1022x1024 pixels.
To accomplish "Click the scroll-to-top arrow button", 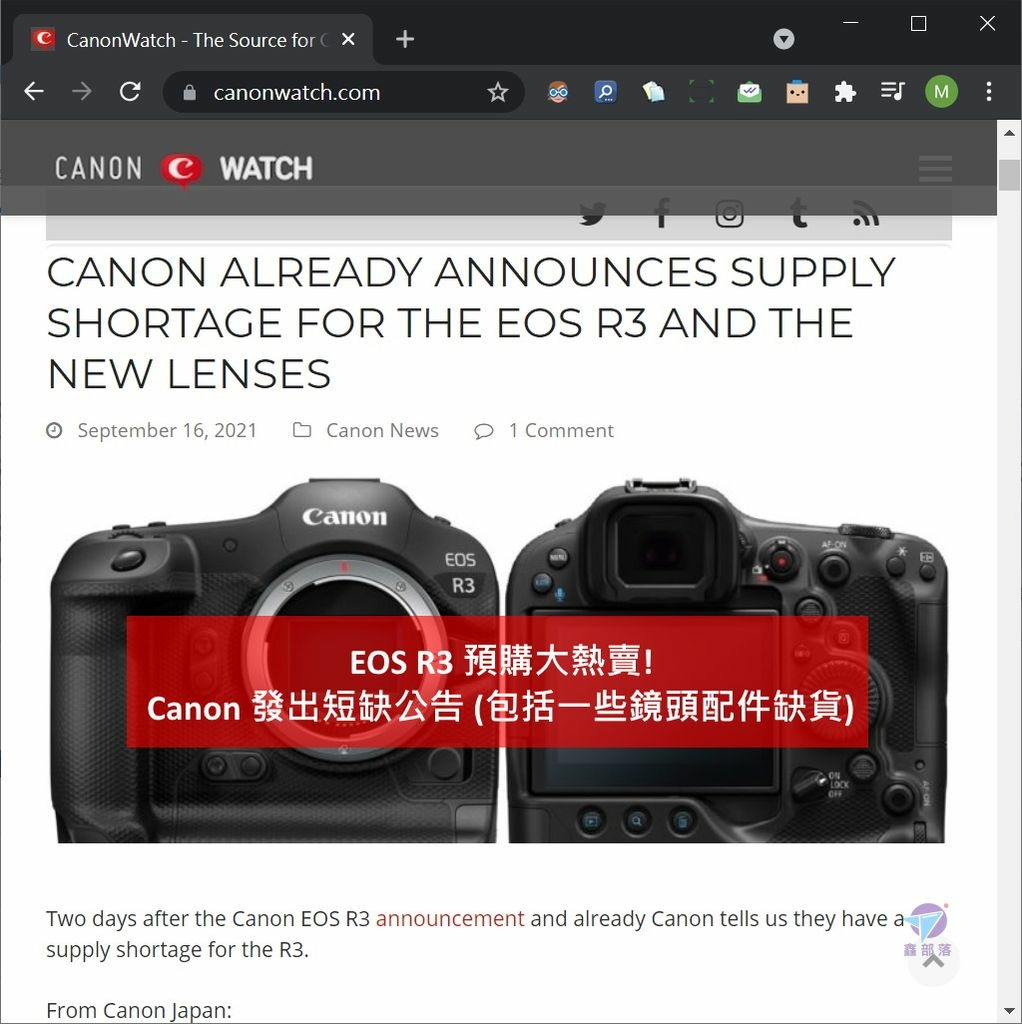I will coord(933,960).
